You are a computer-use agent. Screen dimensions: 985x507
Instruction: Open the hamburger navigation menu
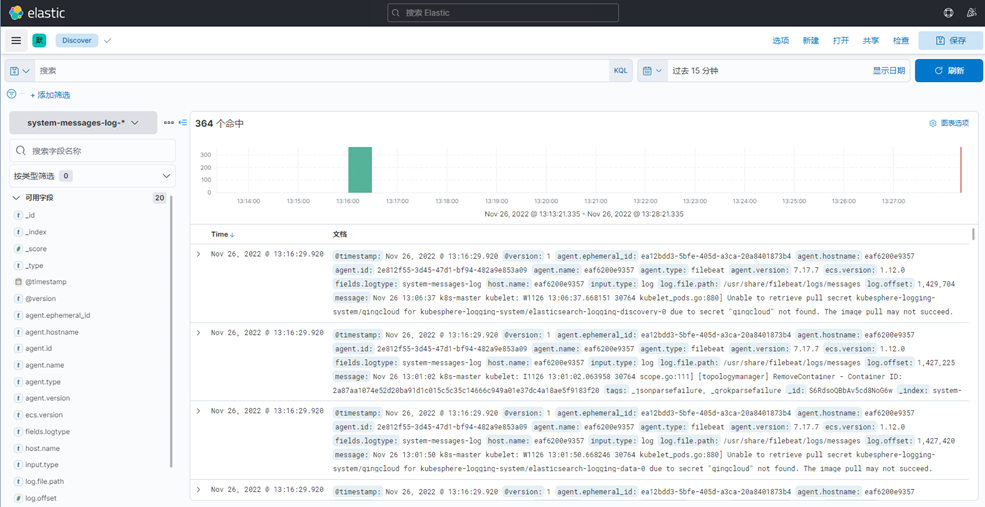pyautogui.click(x=16, y=40)
